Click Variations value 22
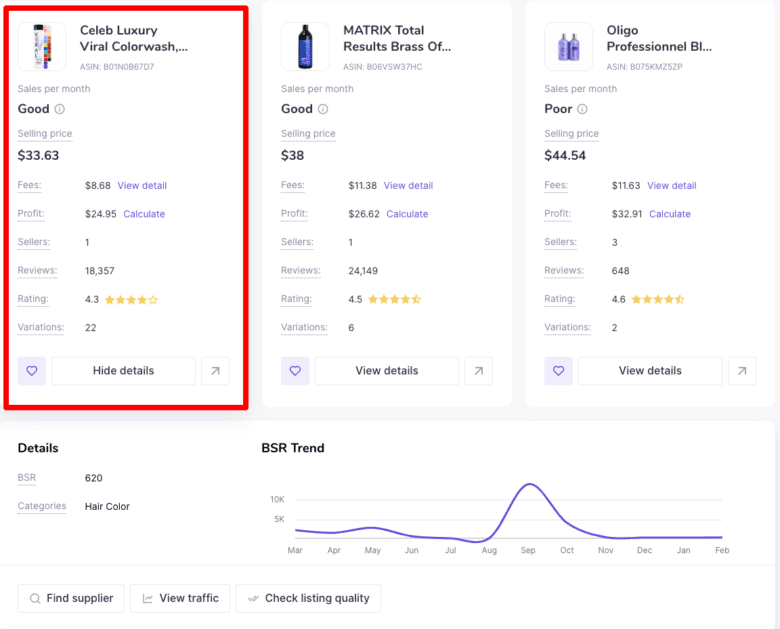Viewport: 780px width, 629px height. 91,328
